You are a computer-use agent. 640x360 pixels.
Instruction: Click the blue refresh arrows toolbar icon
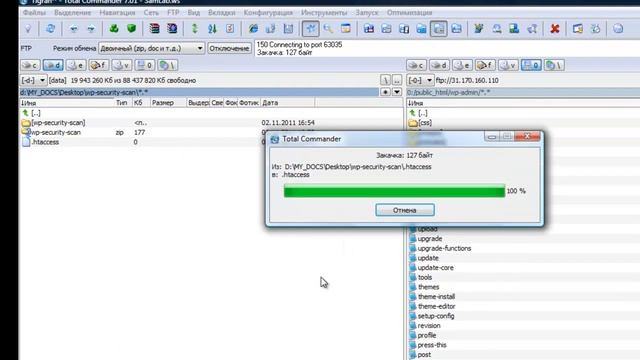point(50,29)
